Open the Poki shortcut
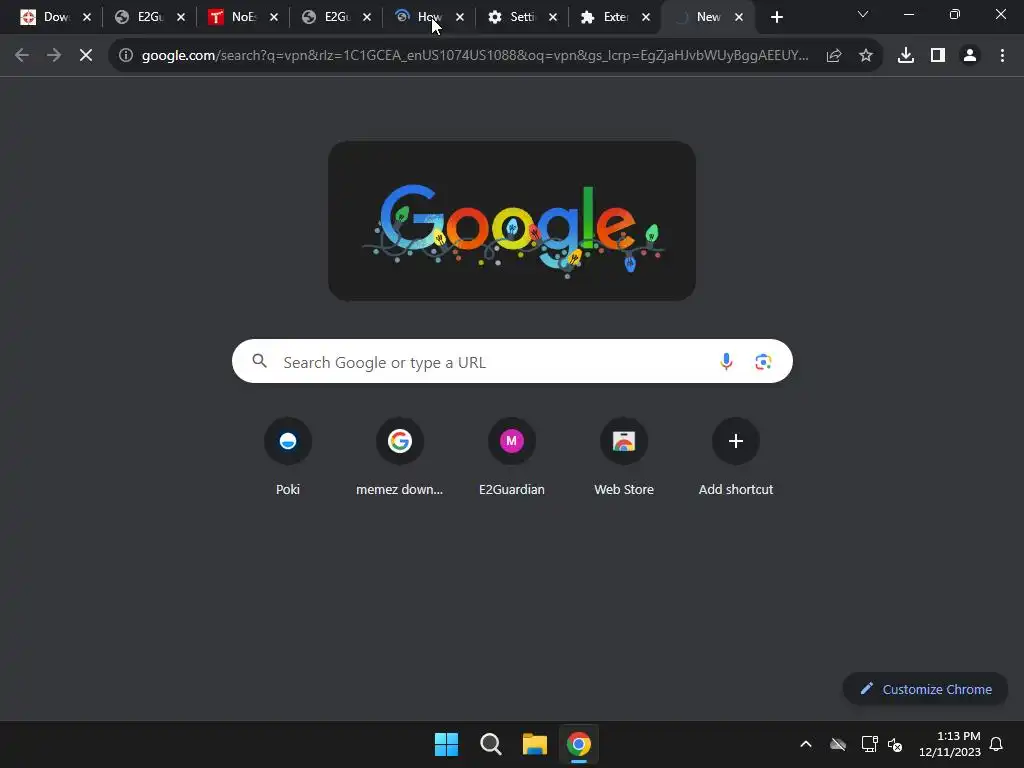1024x768 pixels. point(288,457)
